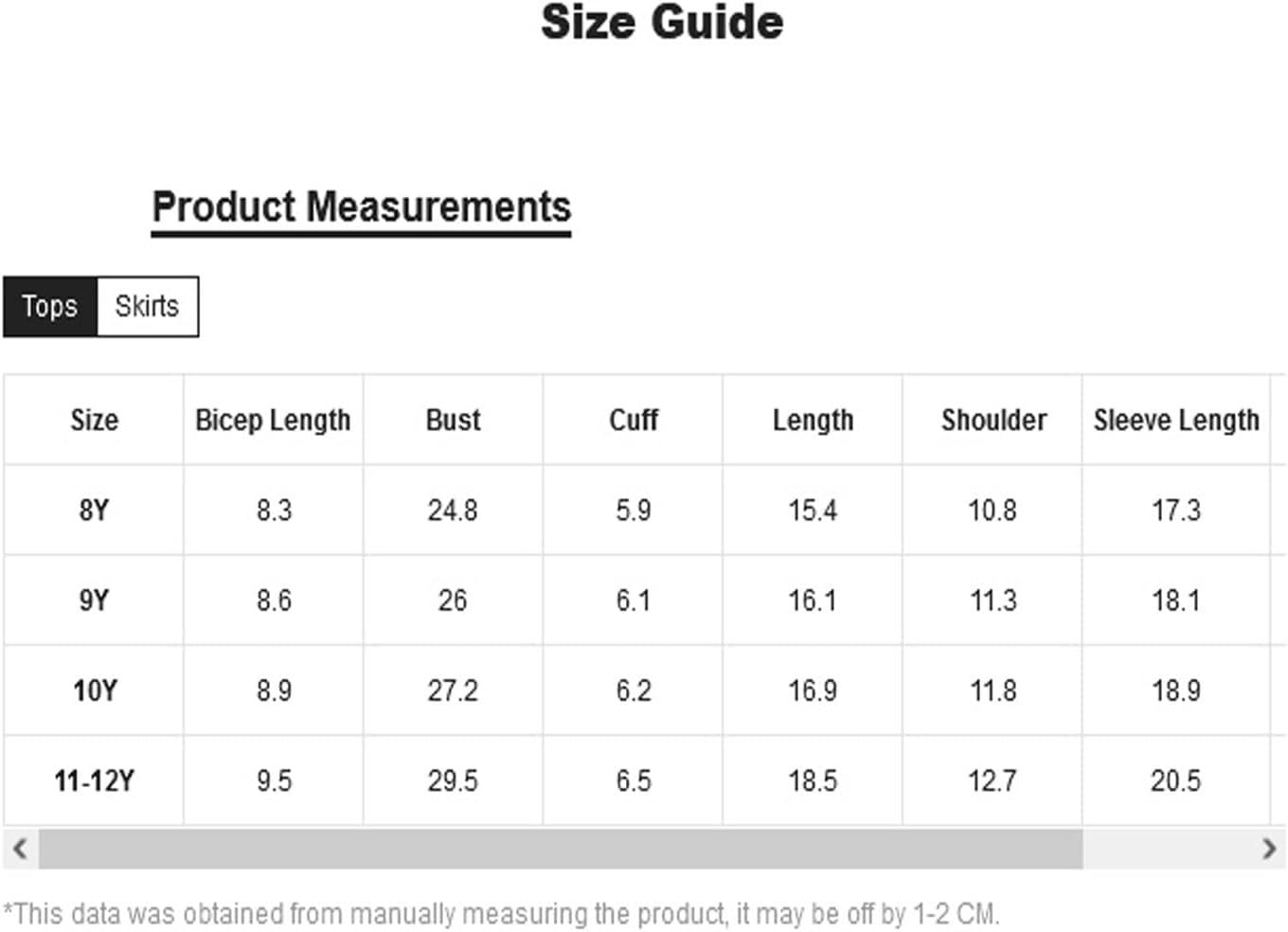
Task: Click the Sleeve Length column header
Action: tap(1176, 420)
